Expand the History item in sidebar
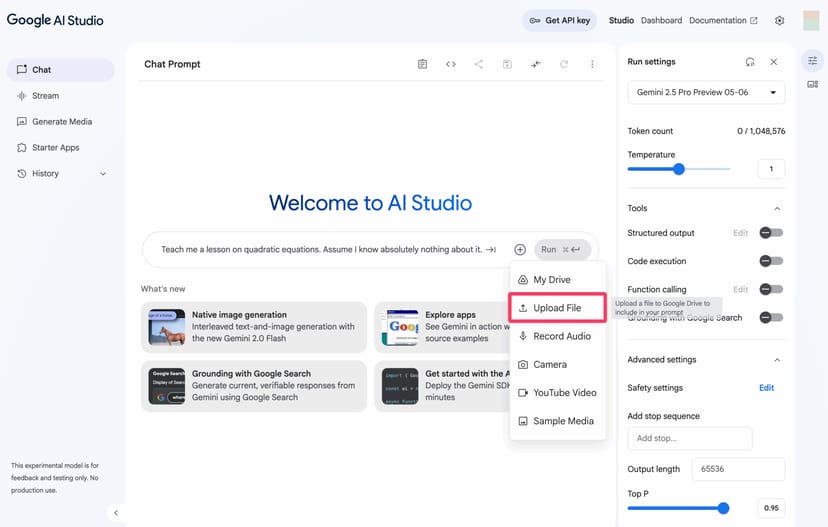828x527 pixels. point(102,174)
